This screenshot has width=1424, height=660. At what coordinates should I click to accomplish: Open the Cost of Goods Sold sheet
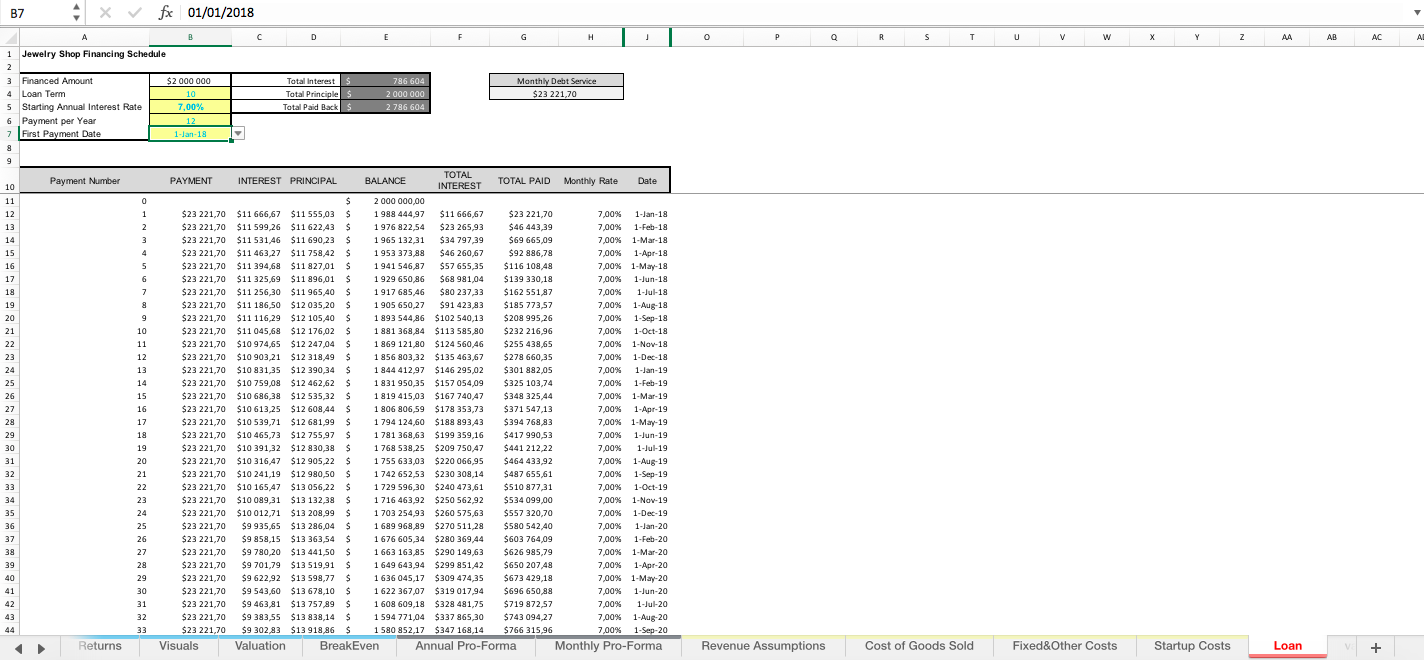919,646
